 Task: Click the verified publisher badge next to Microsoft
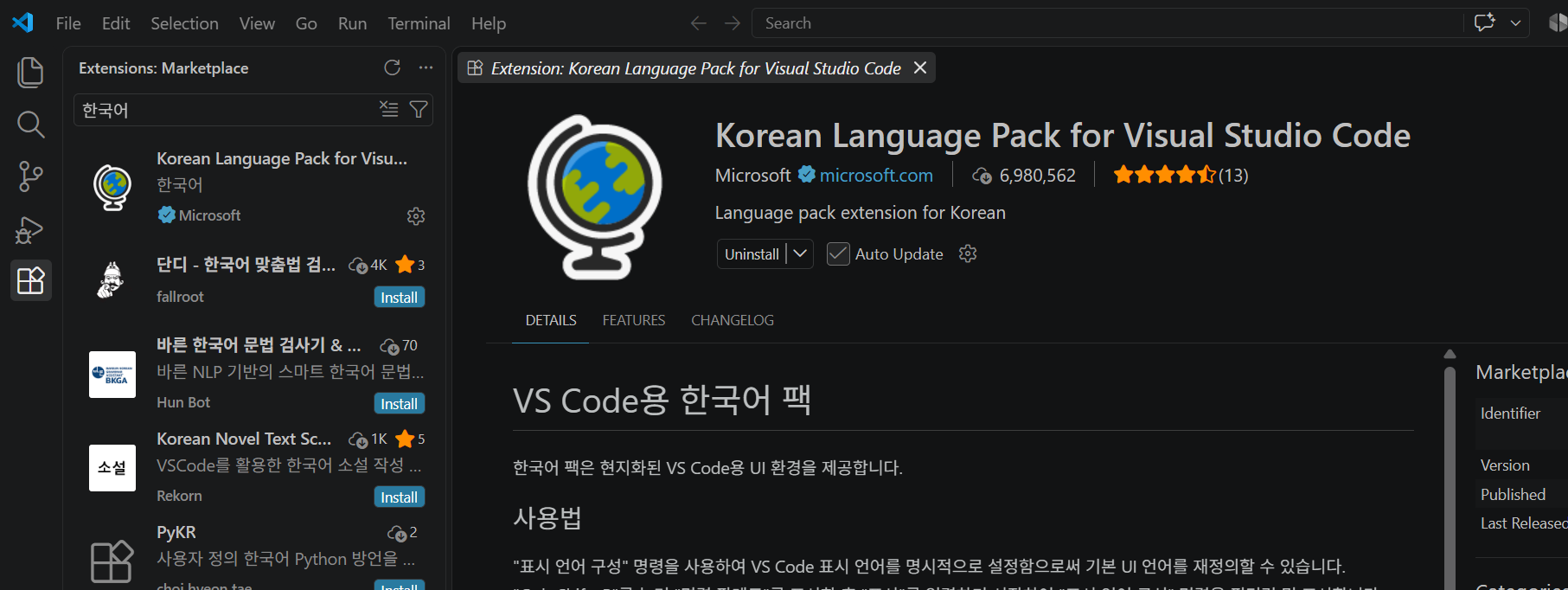point(806,175)
